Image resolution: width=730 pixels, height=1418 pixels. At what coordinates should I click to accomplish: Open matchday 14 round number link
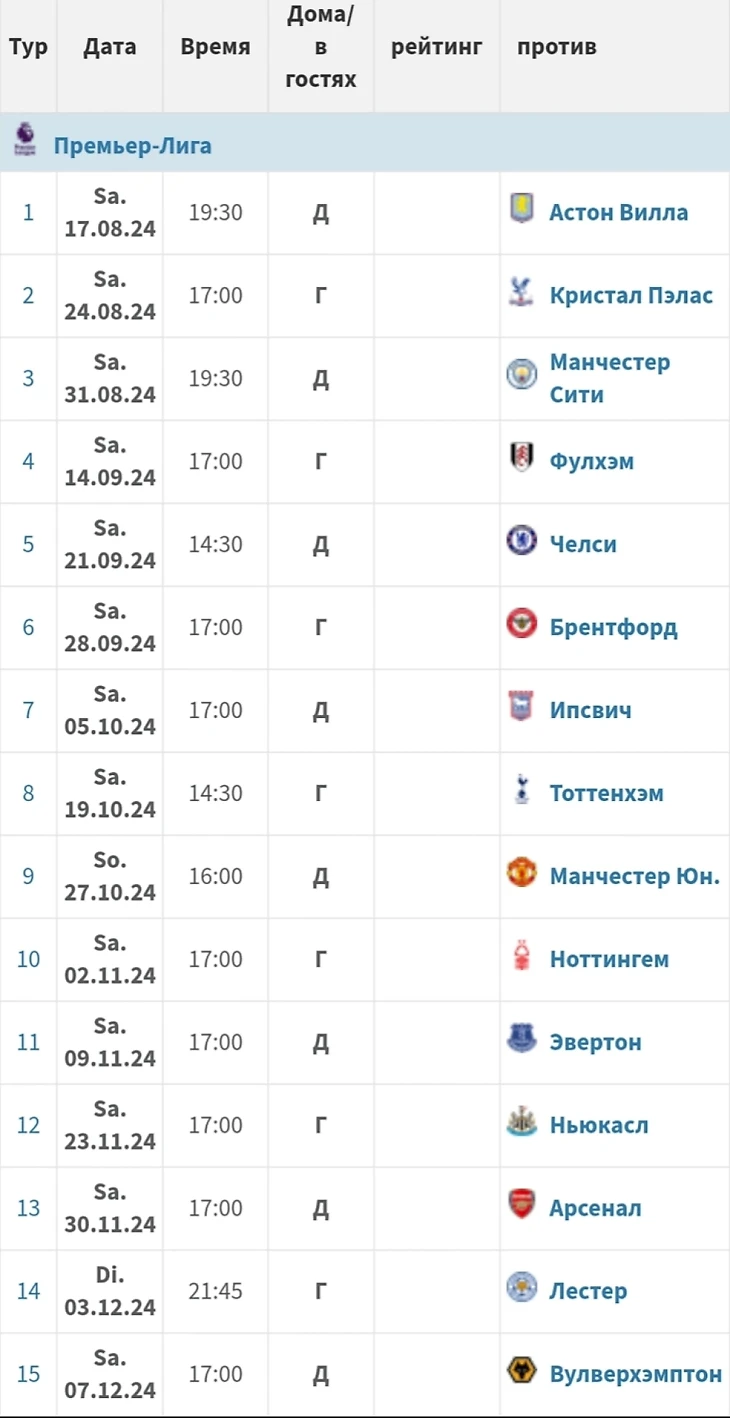pos(28,1291)
